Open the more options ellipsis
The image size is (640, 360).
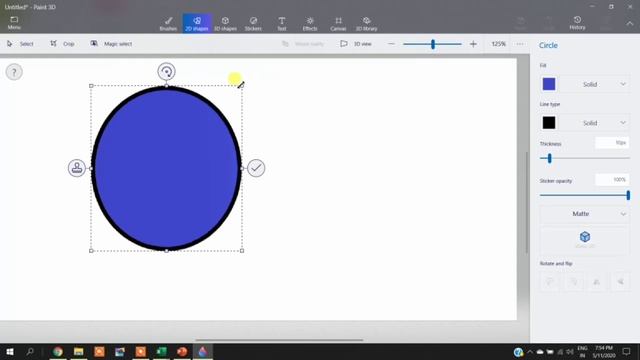[x=520, y=44]
